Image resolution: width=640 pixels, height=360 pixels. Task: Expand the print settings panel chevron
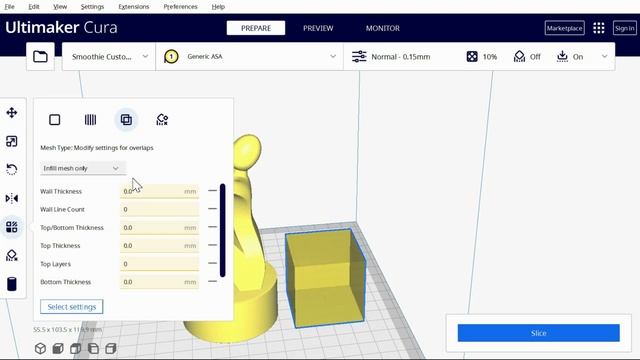(604, 56)
